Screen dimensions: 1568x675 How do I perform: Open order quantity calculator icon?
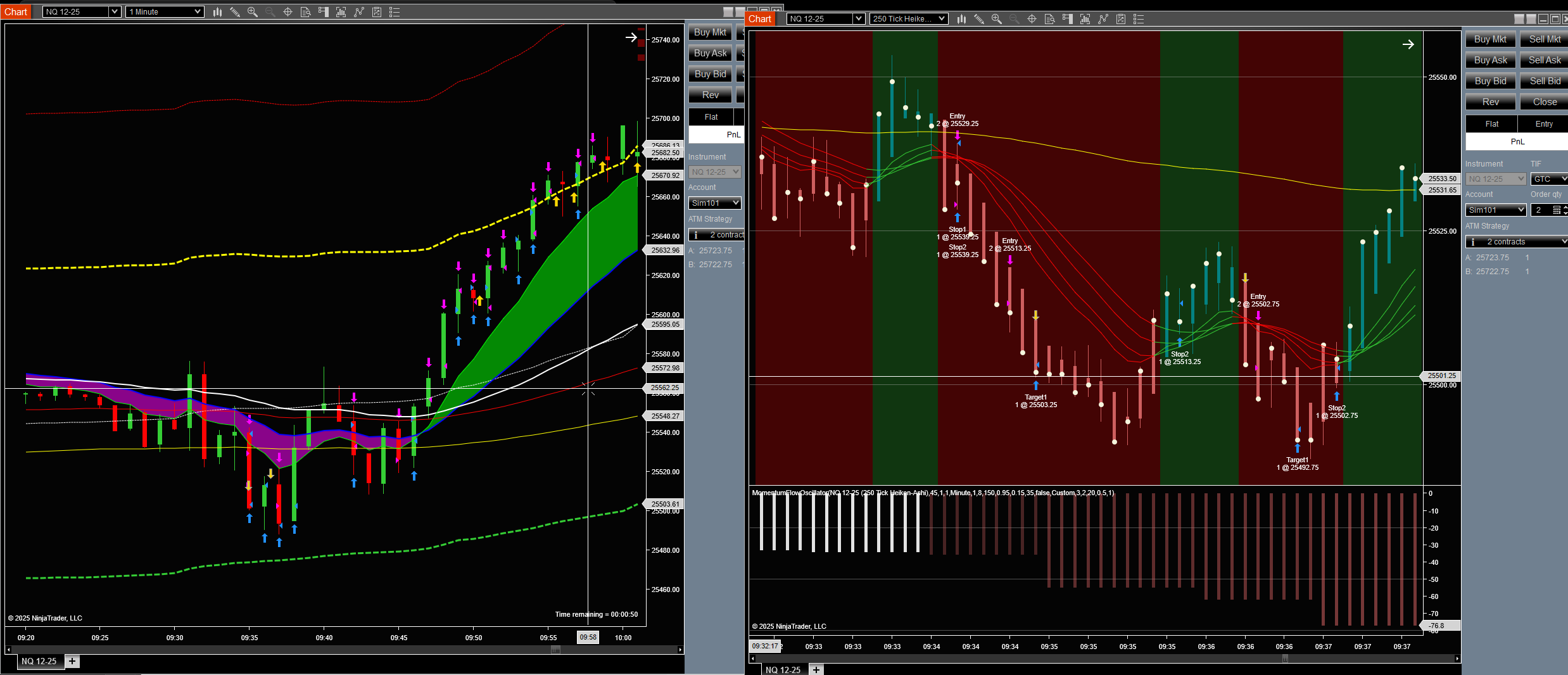tap(1557, 210)
